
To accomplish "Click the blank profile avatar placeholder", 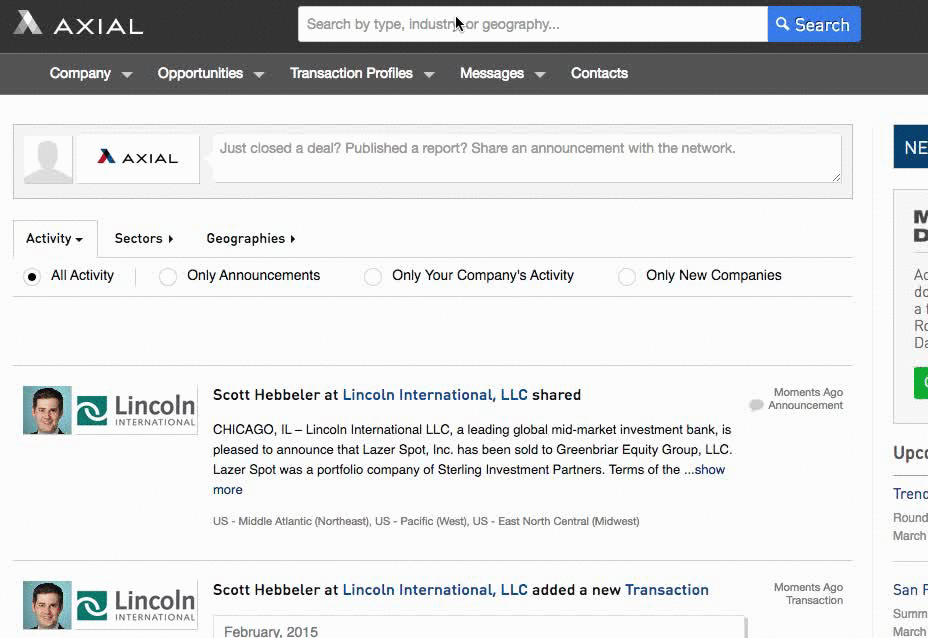I will click(x=48, y=159).
